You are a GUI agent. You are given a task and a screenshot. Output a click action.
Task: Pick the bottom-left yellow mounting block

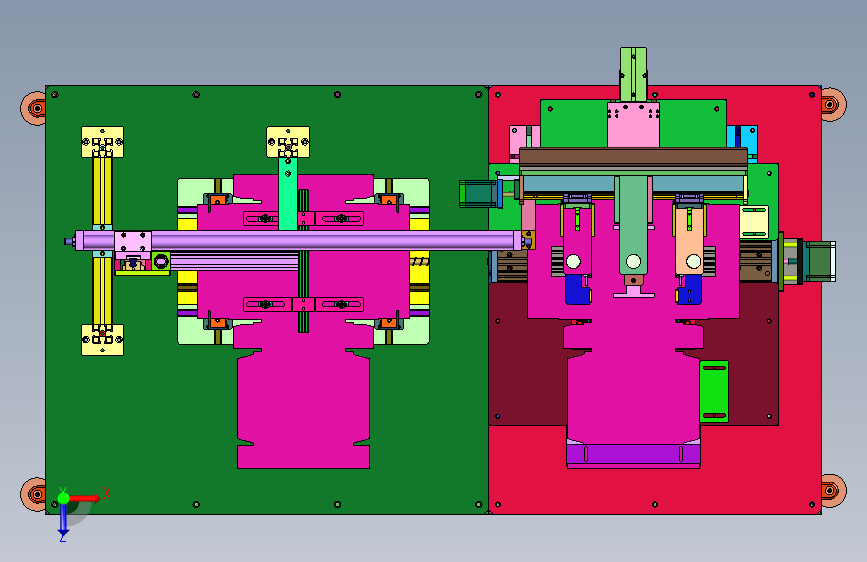pyautogui.click(x=102, y=340)
